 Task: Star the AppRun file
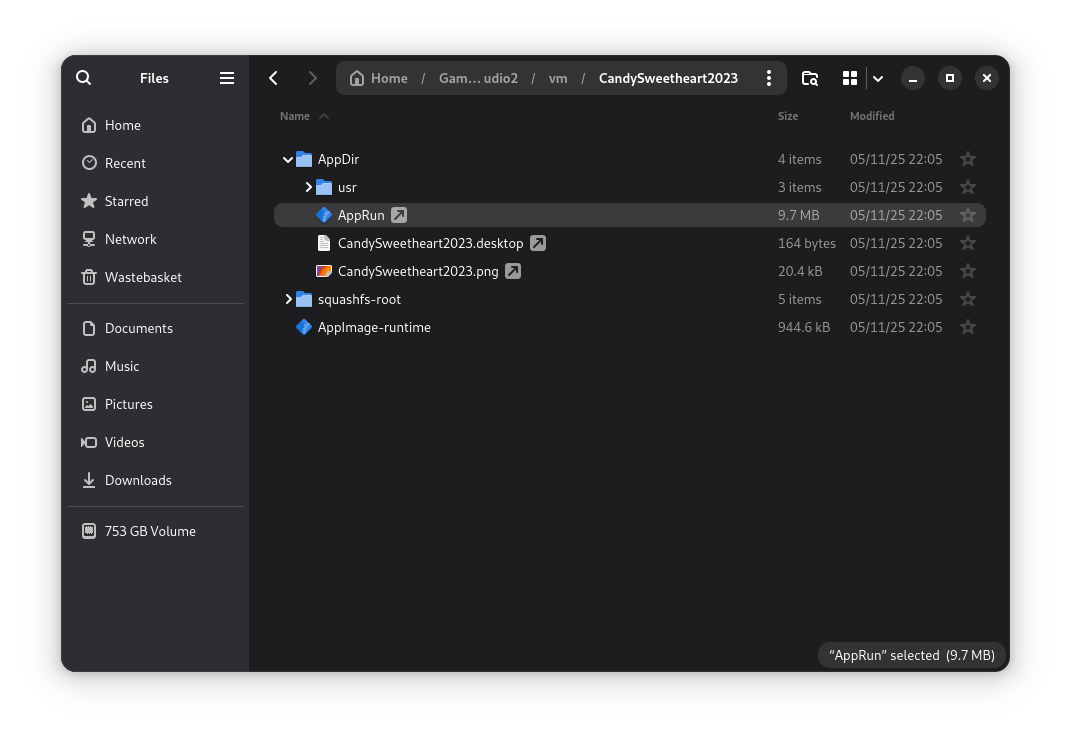coord(967,214)
